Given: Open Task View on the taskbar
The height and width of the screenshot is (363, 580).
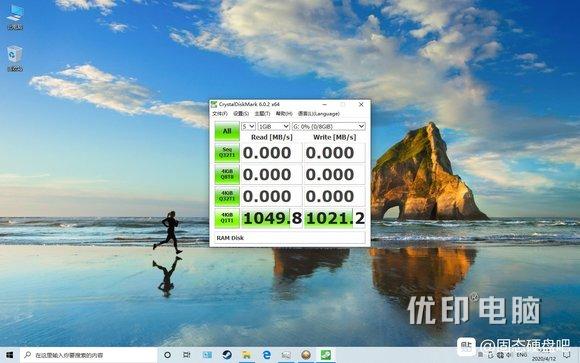Looking at the screenshot, I should (187, 355).
